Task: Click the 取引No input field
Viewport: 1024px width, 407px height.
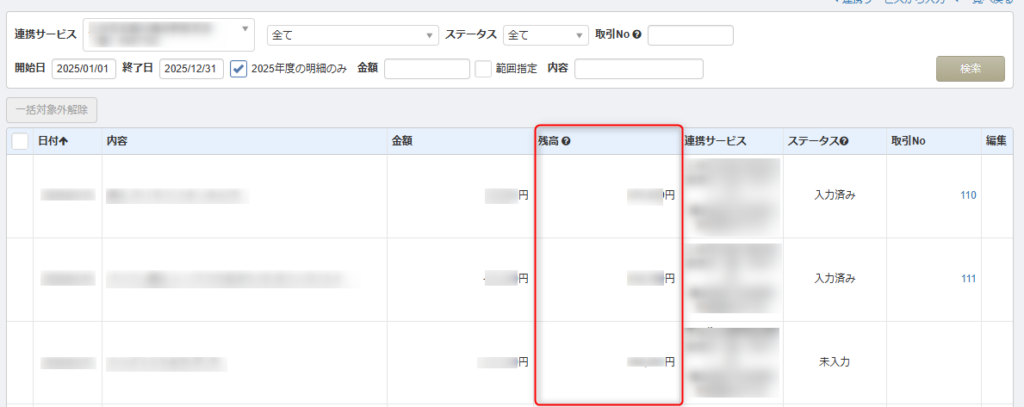Action: click(x=690, y=35)
